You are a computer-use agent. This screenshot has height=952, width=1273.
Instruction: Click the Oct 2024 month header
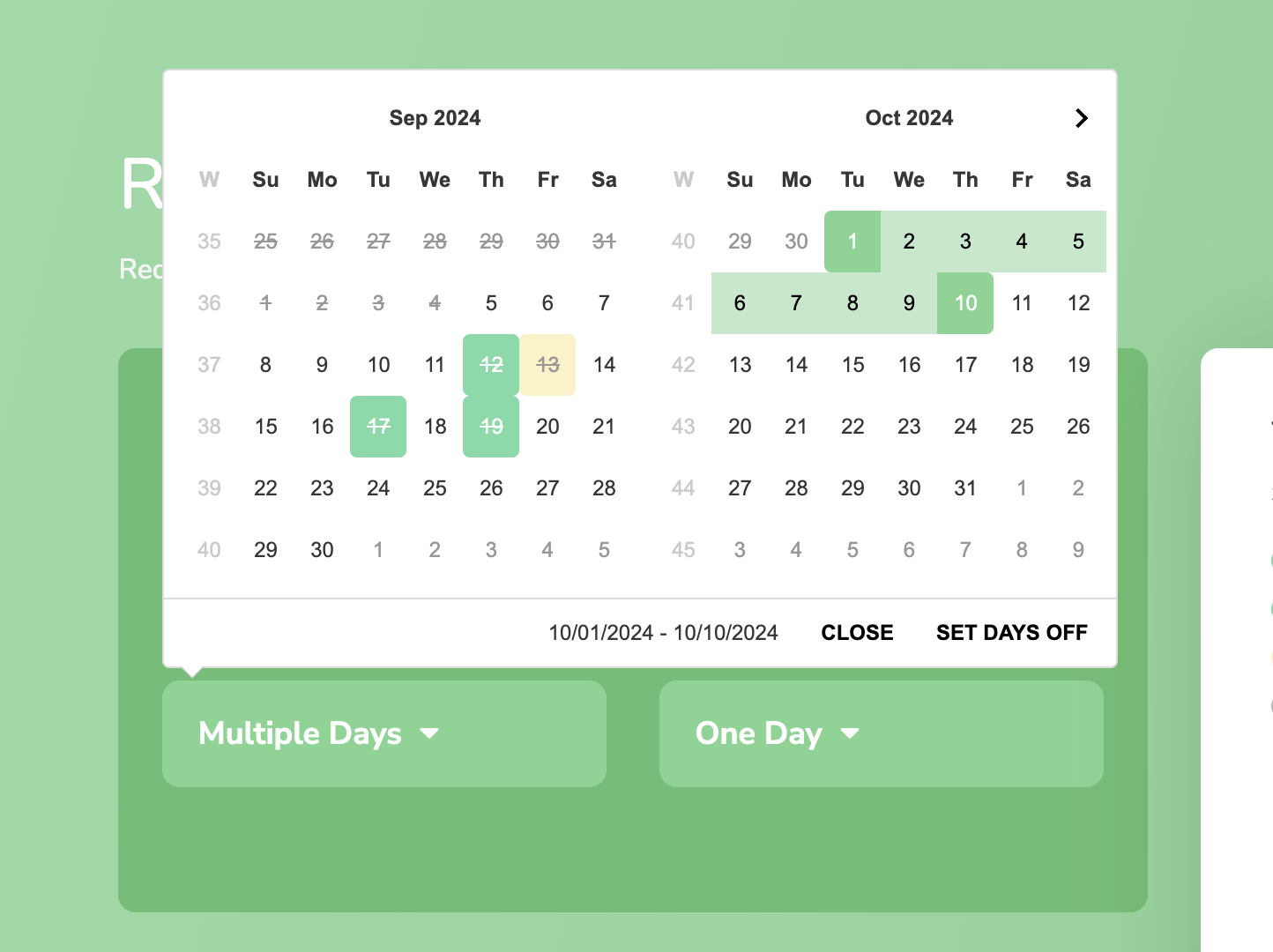click(x=909, y=118)
